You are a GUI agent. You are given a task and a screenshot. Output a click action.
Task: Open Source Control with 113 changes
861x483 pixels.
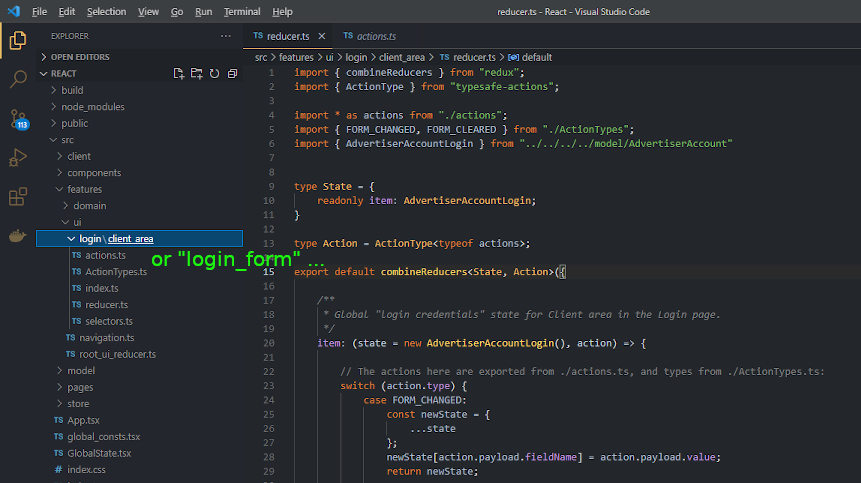pyautogui.click(x=19, y=119)
